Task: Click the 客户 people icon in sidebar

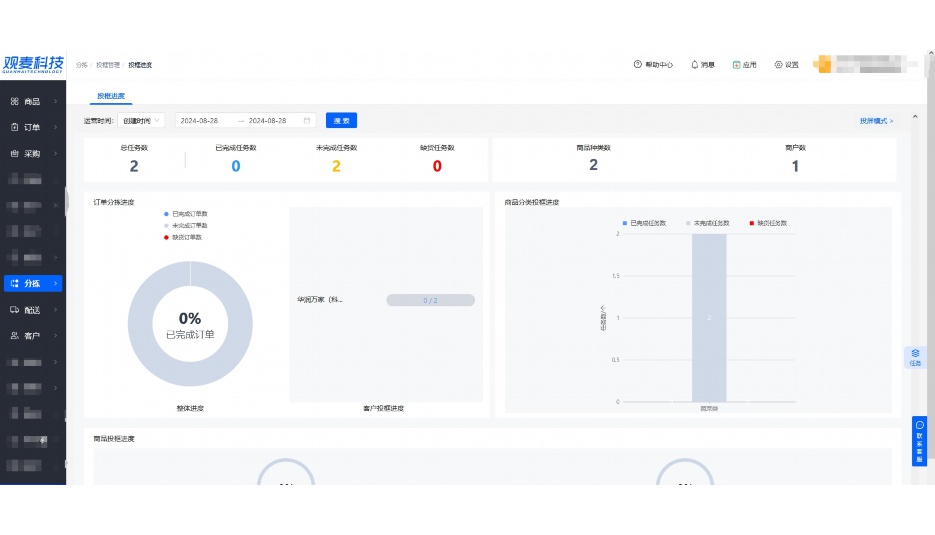Action: pos(14,336)
